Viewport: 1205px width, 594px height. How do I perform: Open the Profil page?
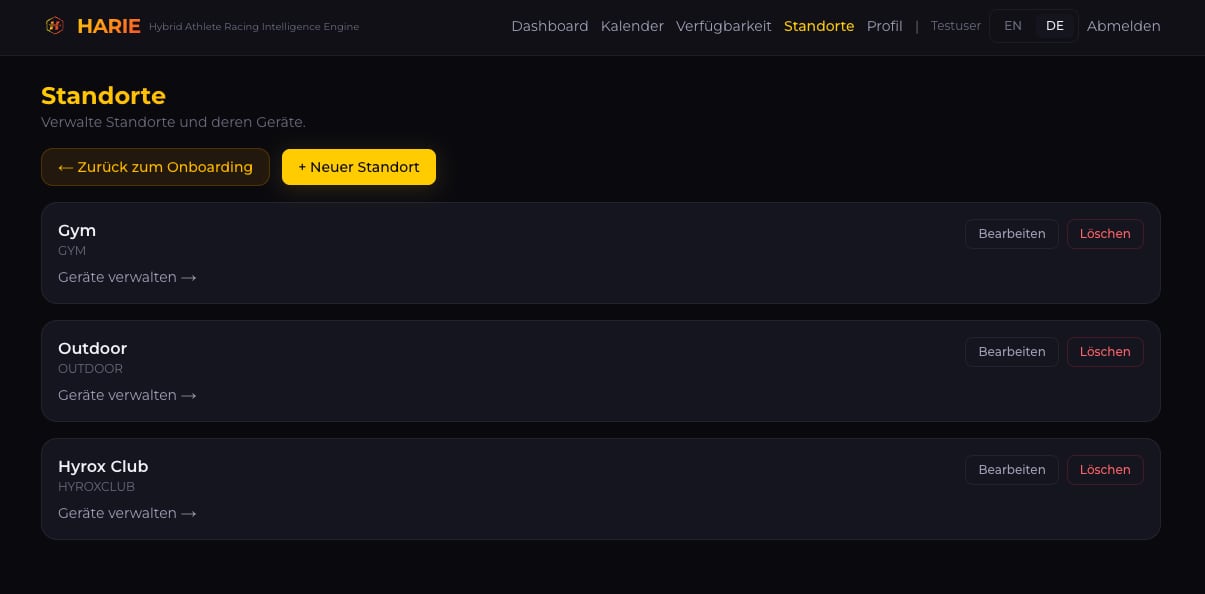884,26
